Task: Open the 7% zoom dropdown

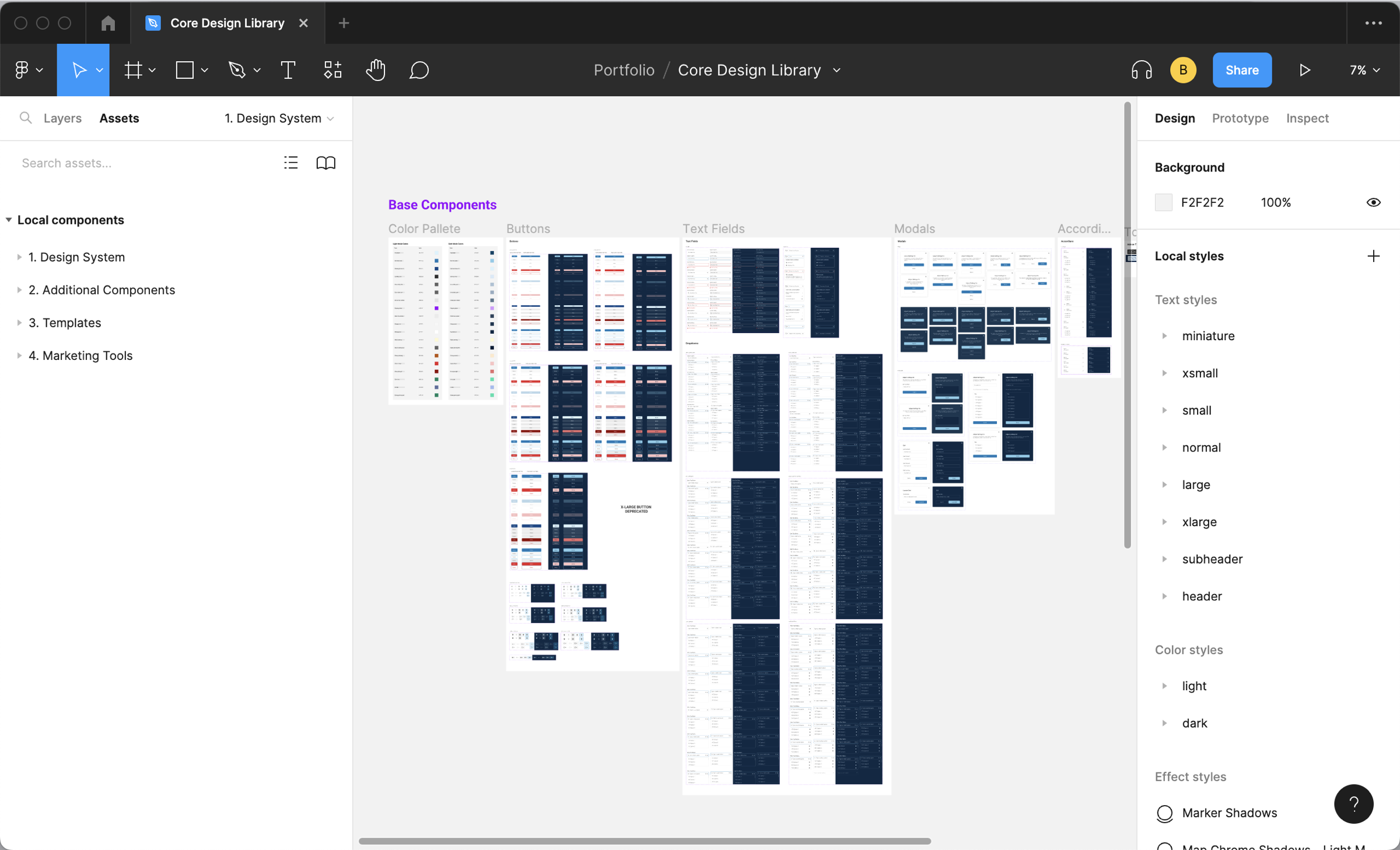Action: (x=1365, y=70)
